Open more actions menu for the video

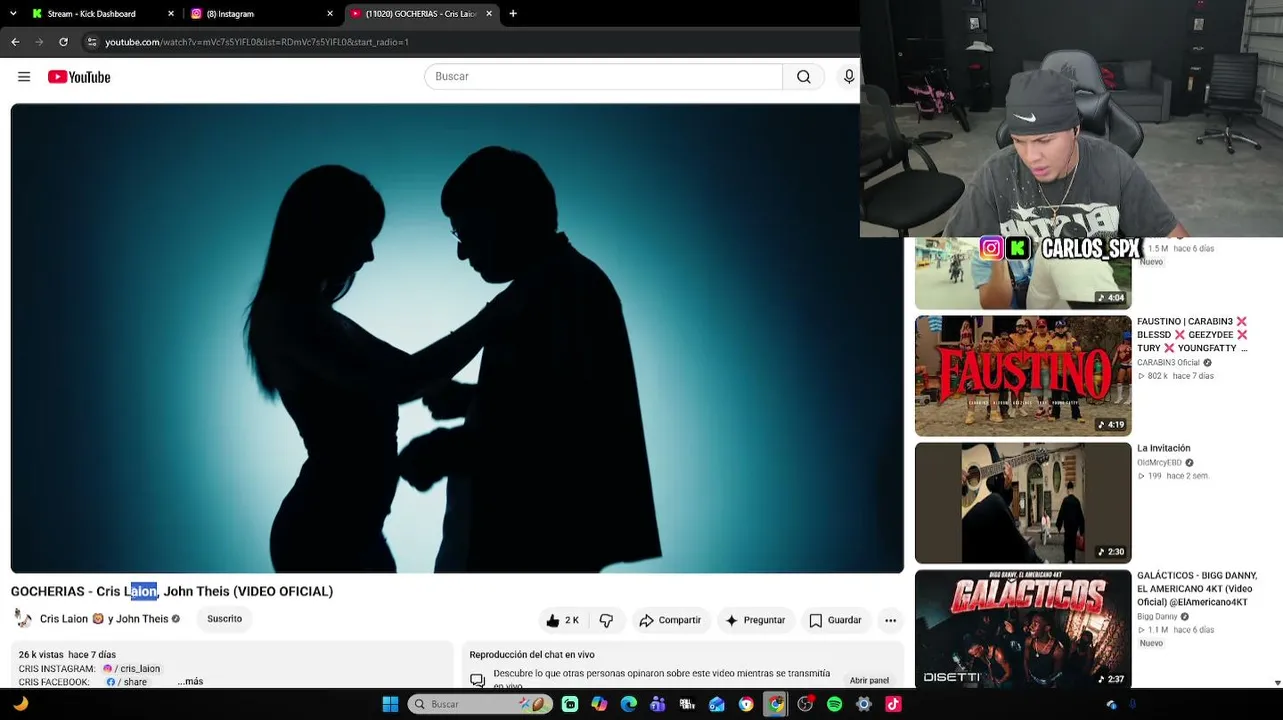click(x=890, y=620)
